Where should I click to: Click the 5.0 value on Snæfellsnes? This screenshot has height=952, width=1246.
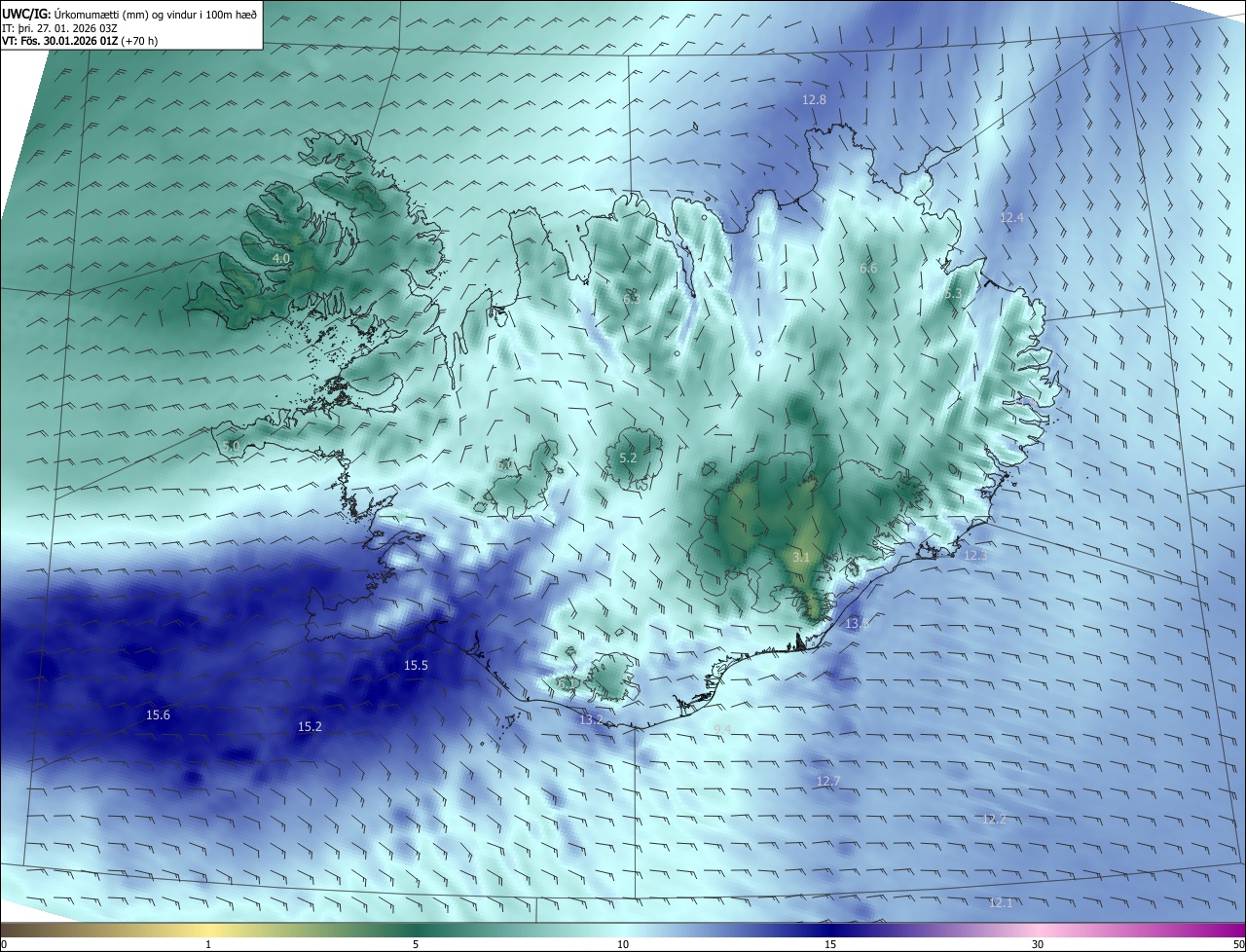click(x=231, y=446)
